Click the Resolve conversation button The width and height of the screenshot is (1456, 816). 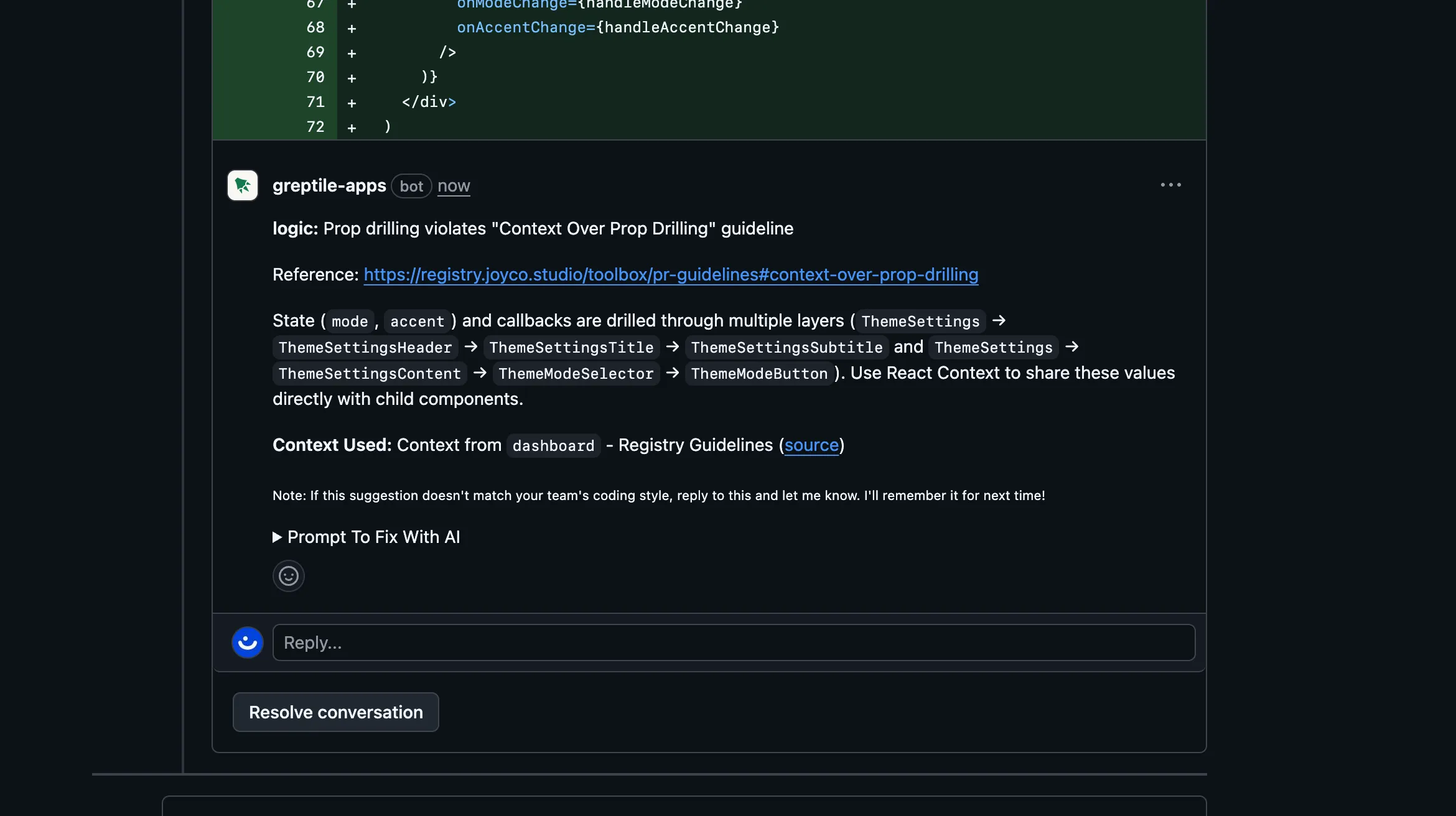click(336, 712)
